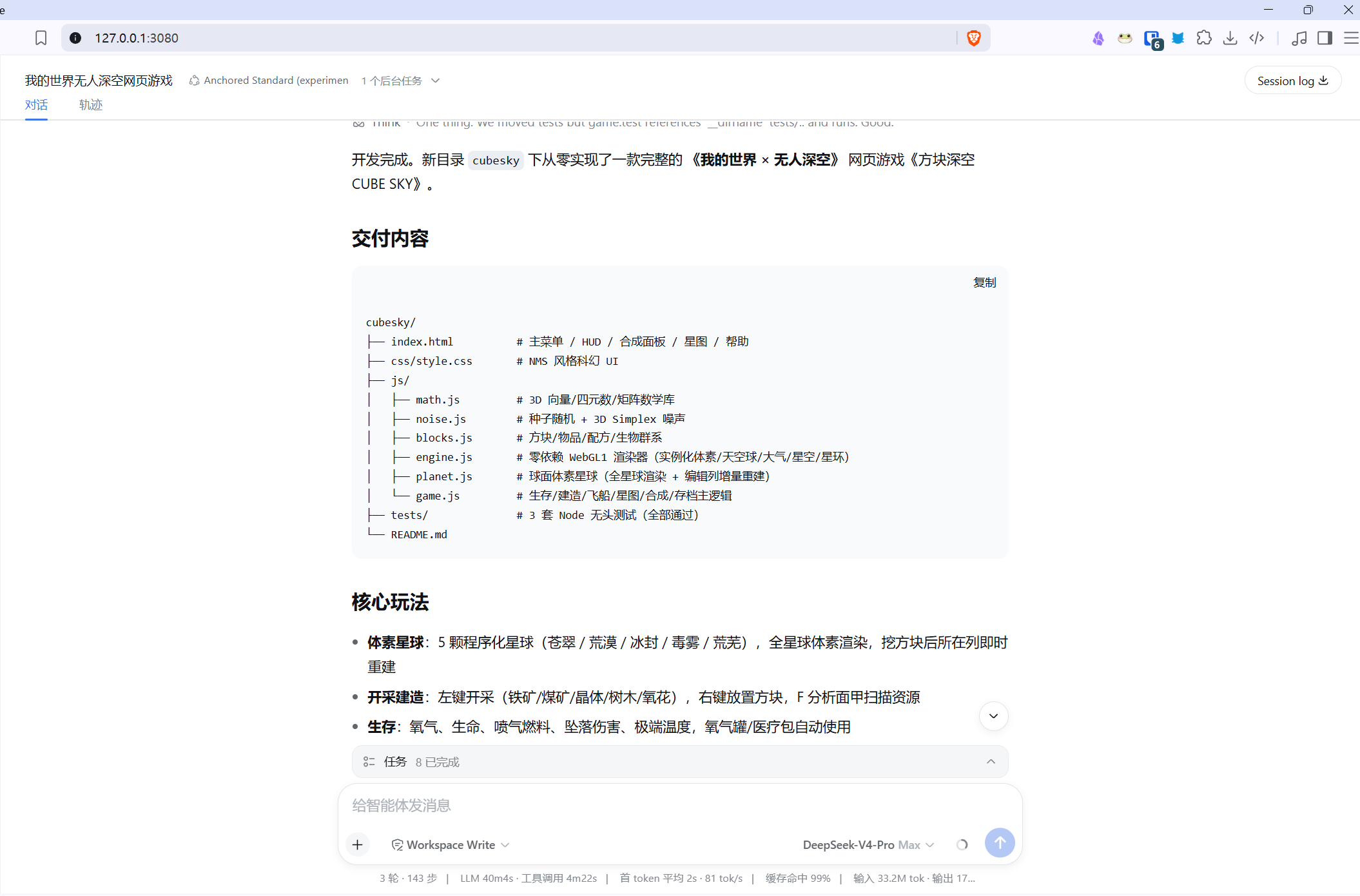The width and height of the screenshot is (1360, 896).
Task: Click 'engine.js' in the file tree
Action: click(x=444, y=457)
